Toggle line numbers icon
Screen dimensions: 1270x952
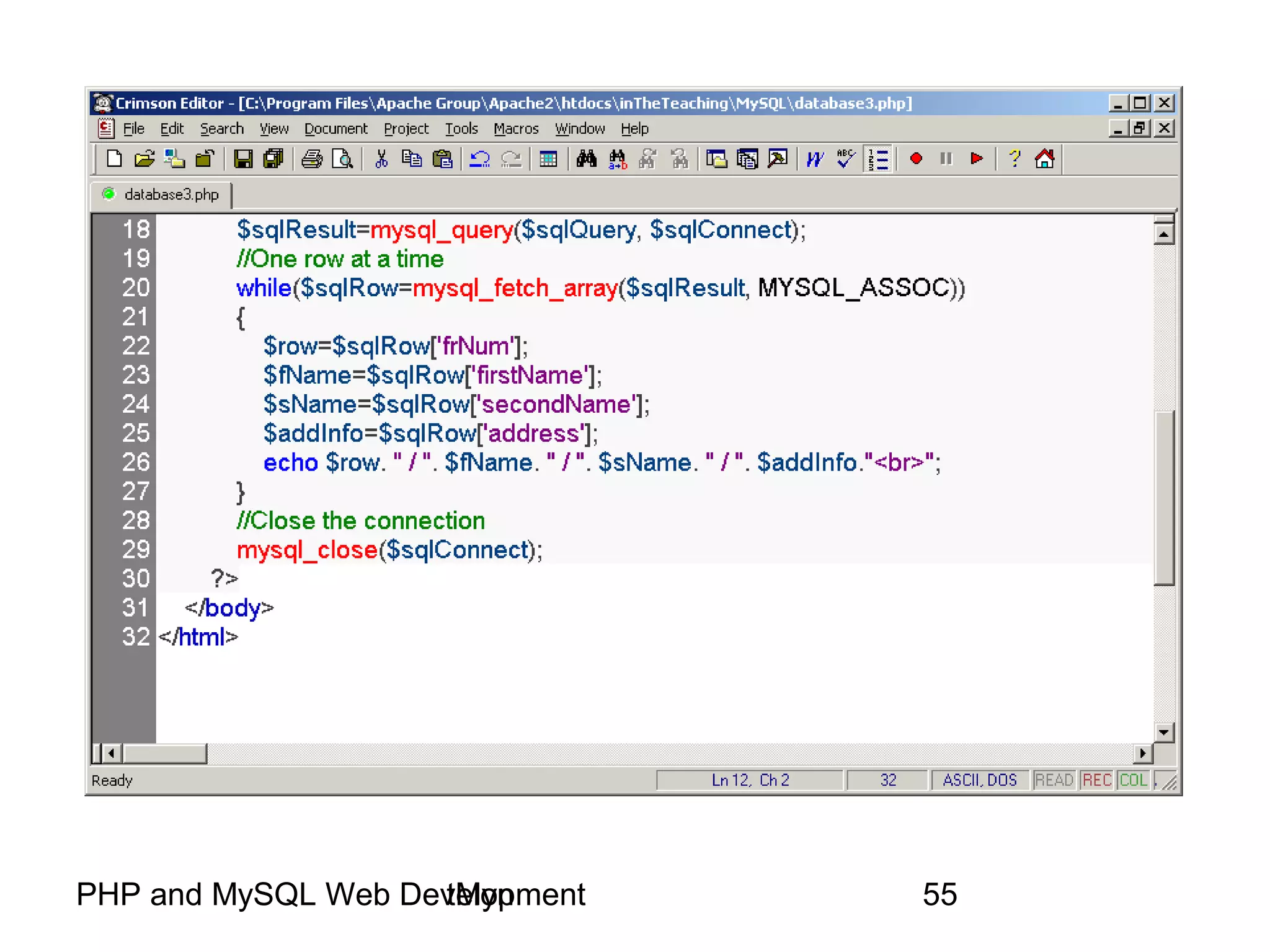(x=878, y=159)
